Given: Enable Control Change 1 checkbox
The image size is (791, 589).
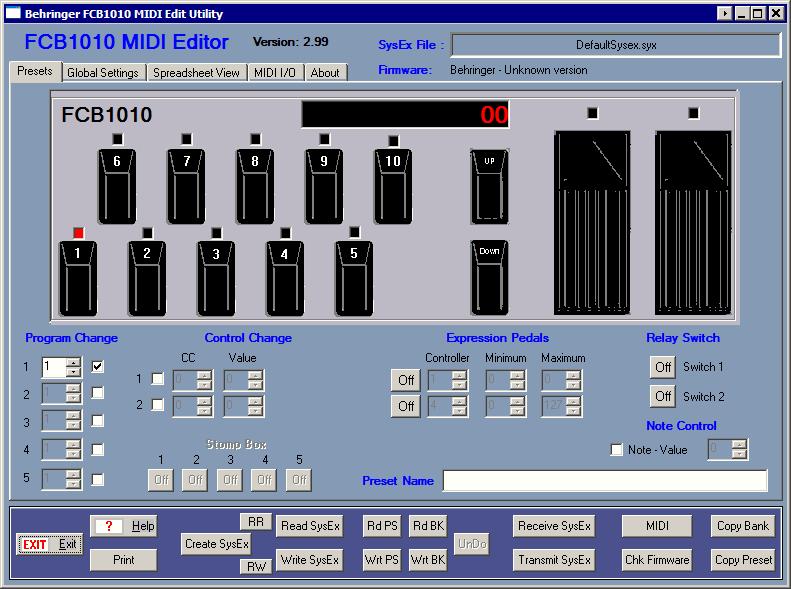Looking at the screenshot, I should pyautogui.click(x=158, y=379).
